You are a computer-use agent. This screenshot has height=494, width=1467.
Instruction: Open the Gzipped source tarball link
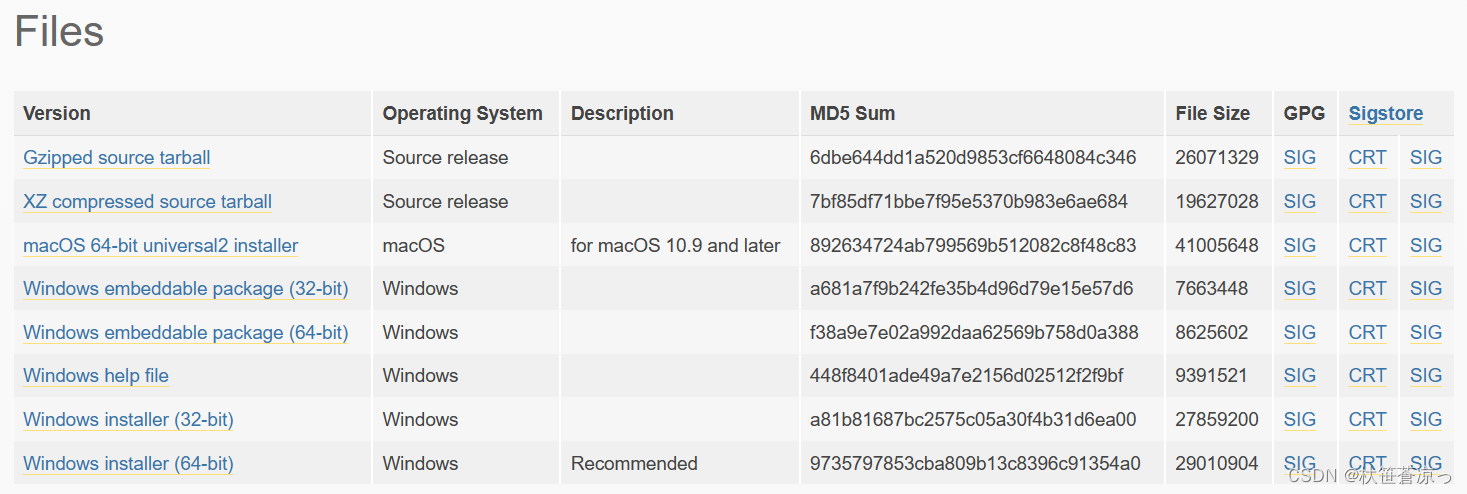tap(117, 158)
